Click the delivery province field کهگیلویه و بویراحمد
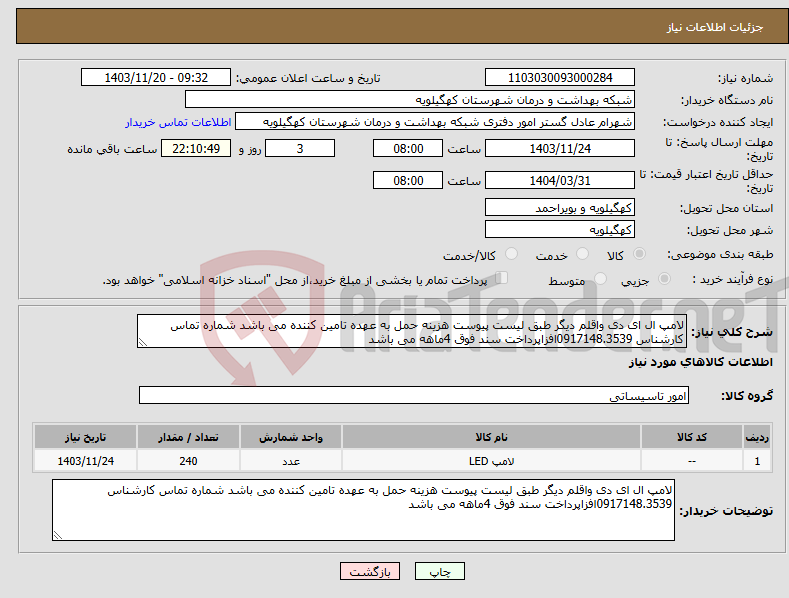The width and height of the screenshot is (789, 598). pyautogui.click(x=560, y=207)
